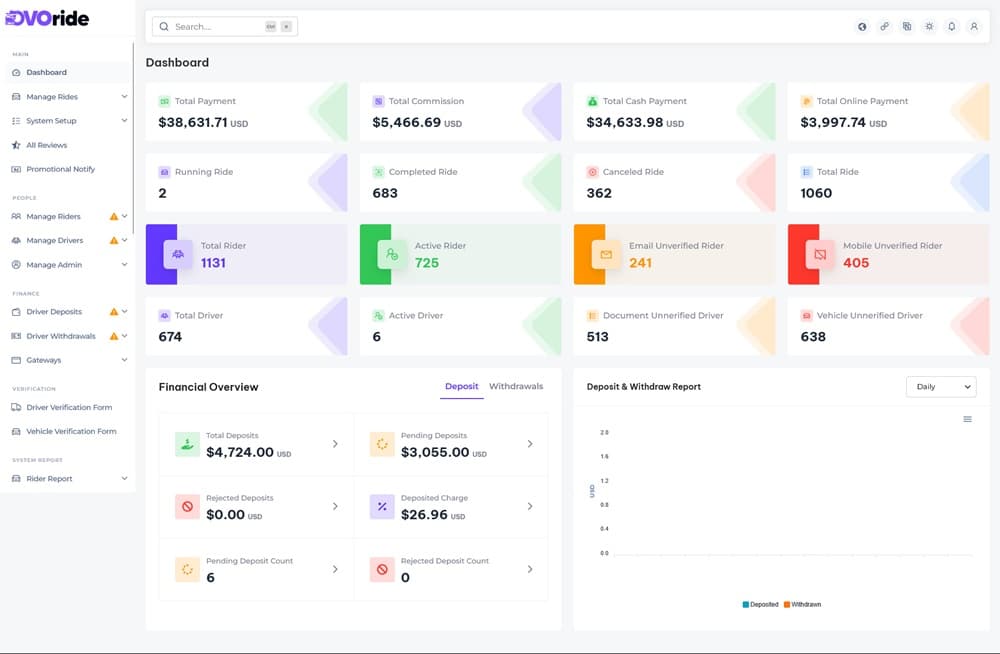The width and height of the screenshot is (1000, 654).
Task: Open the Total Driver card
Action: [247, 327]
